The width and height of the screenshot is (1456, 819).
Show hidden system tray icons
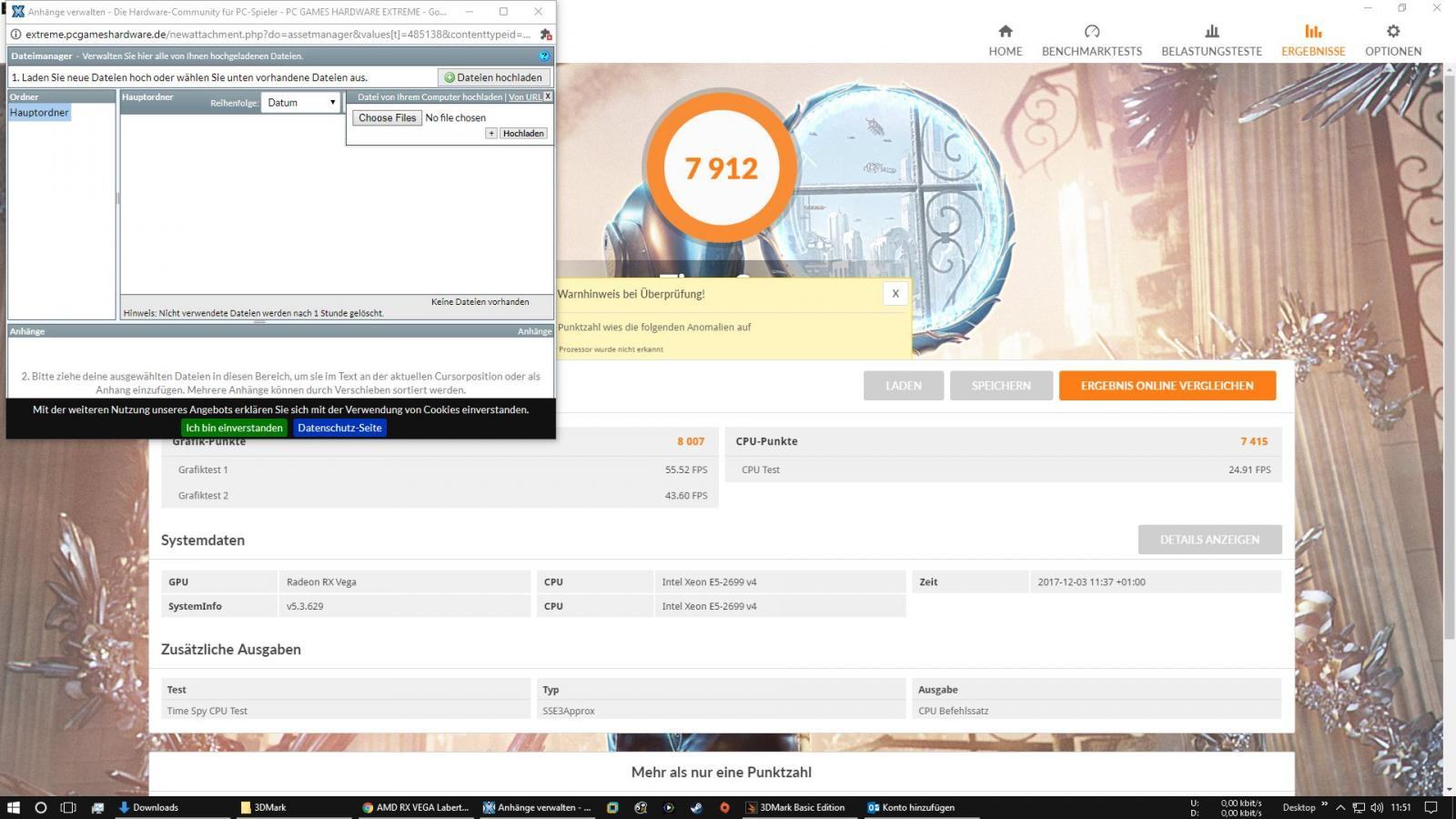point(1340,807)
